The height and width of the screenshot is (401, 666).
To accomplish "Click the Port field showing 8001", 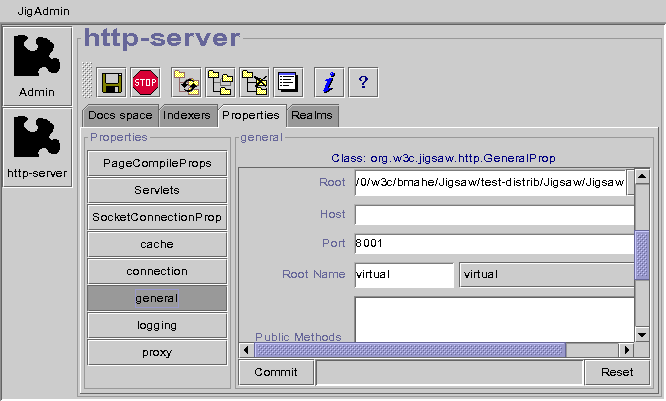I will point(495,244).
